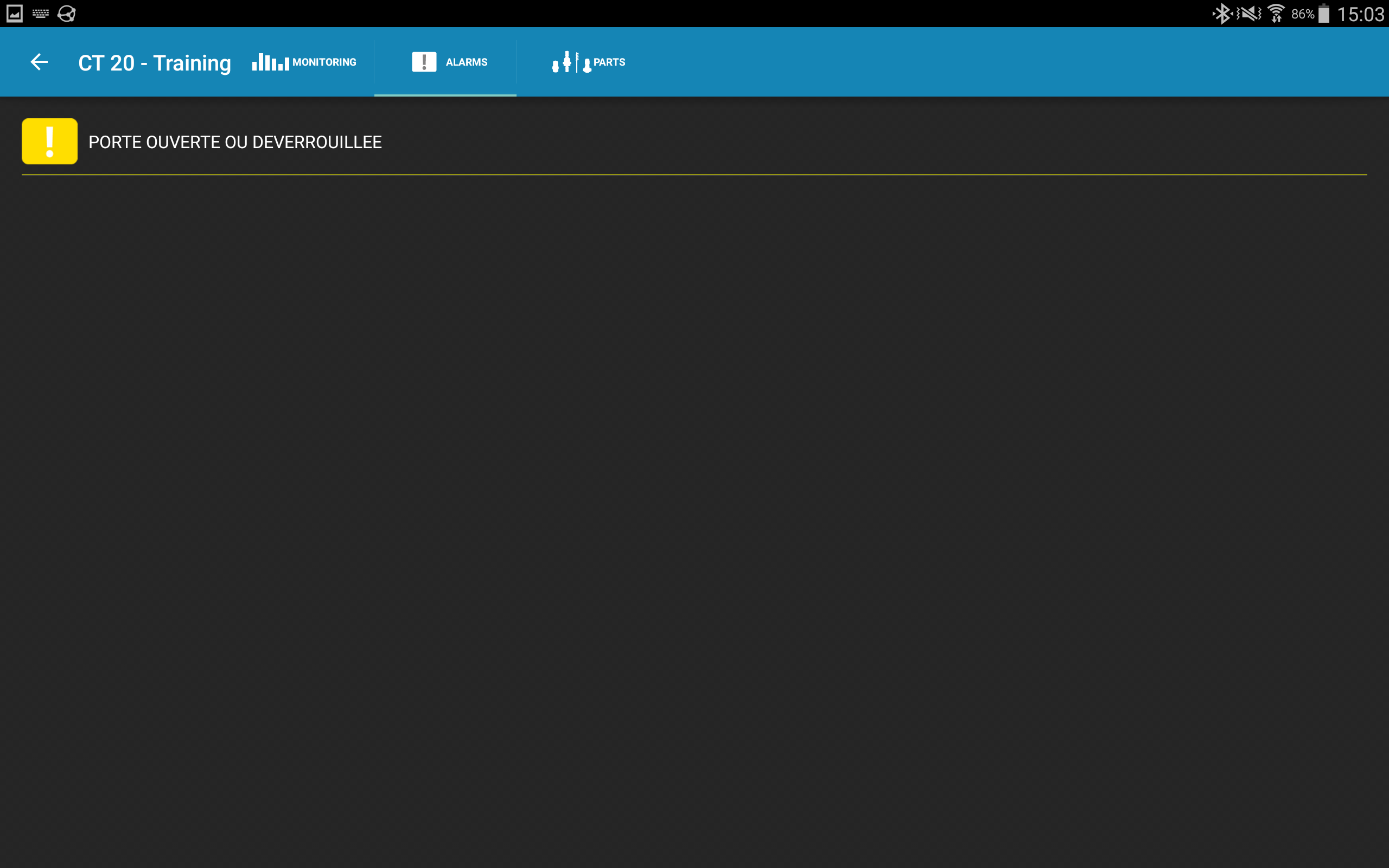Tap the Wi-Fi status icon

click(1276, 14)
